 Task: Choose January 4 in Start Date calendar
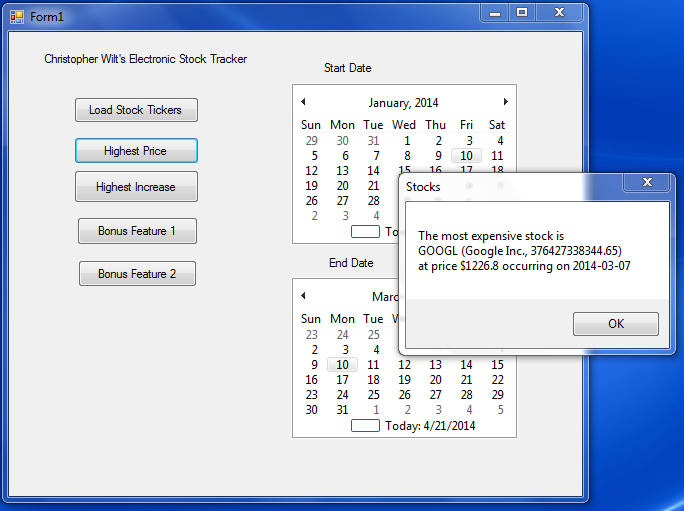pyautogui.click(x=500, y=141)
